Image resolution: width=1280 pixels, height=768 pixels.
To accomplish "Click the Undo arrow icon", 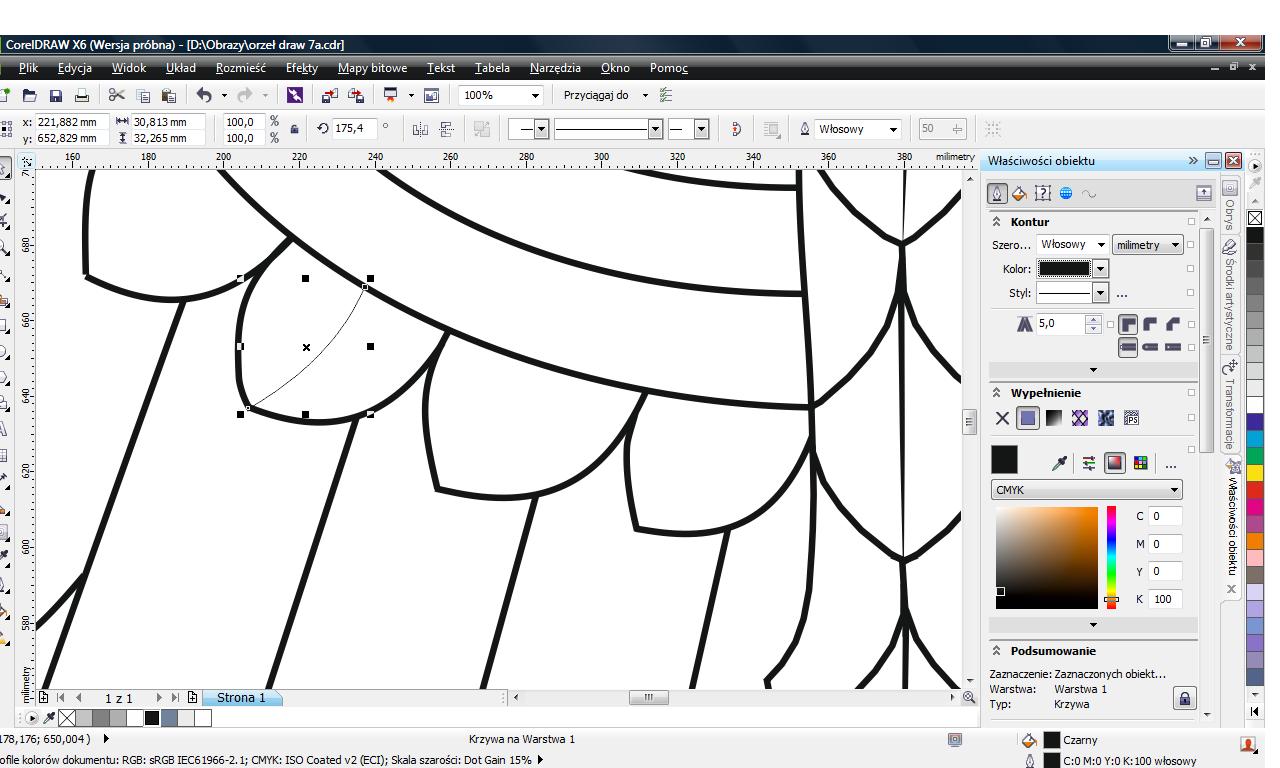I will [204, 96].
